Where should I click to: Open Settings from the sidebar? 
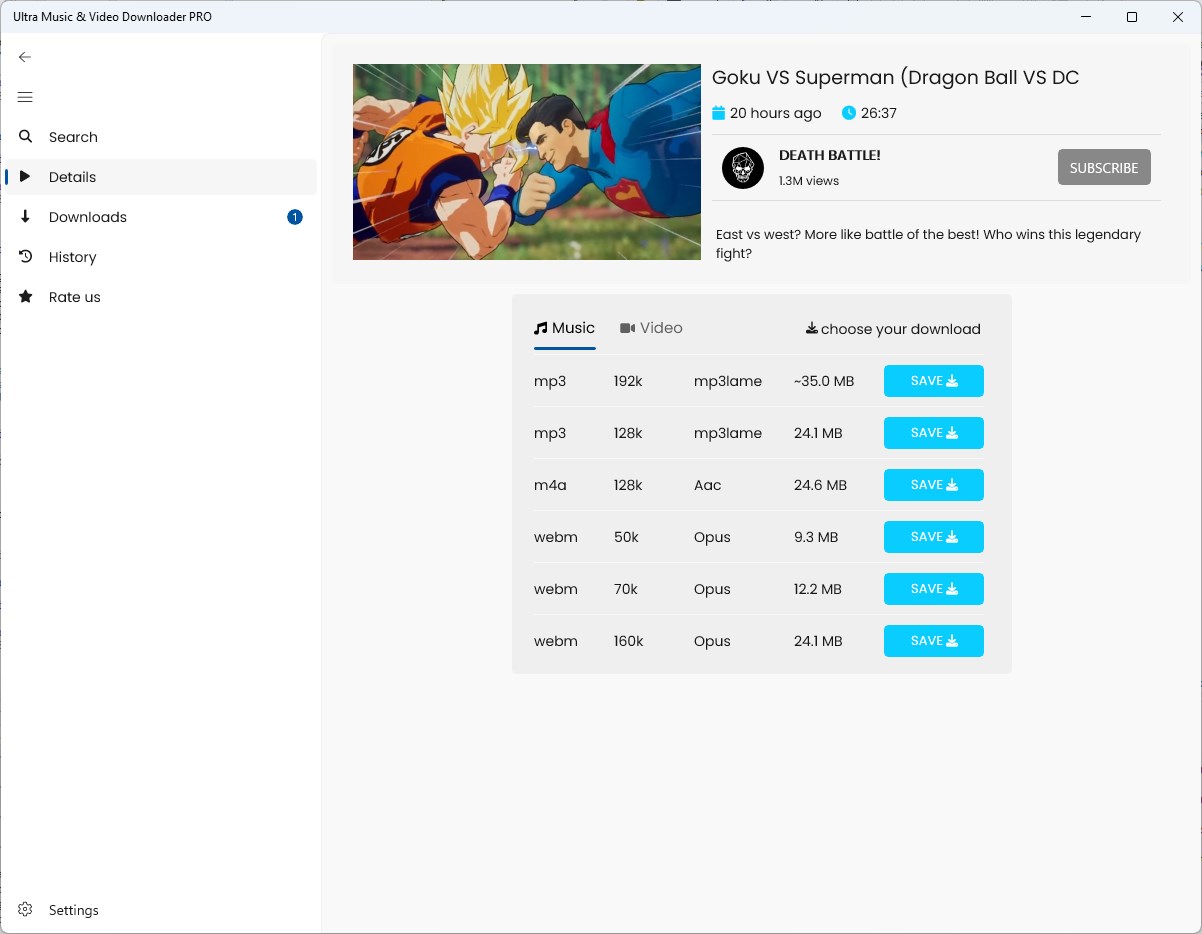coord(161,910)
